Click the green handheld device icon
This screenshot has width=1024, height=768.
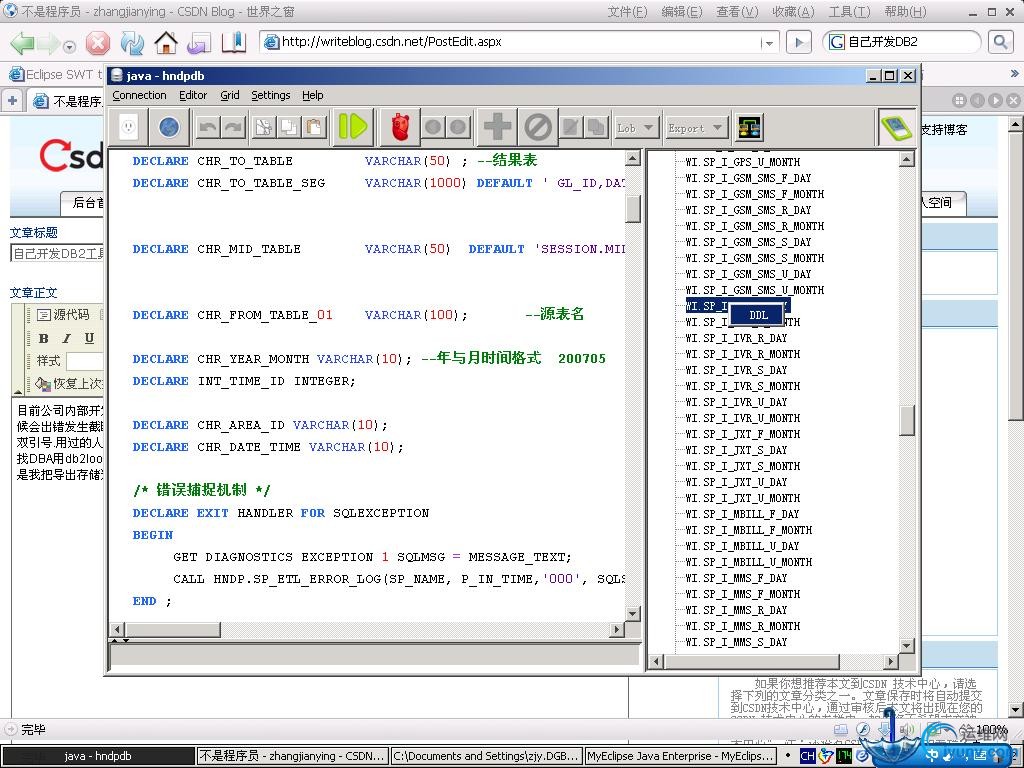897,127
